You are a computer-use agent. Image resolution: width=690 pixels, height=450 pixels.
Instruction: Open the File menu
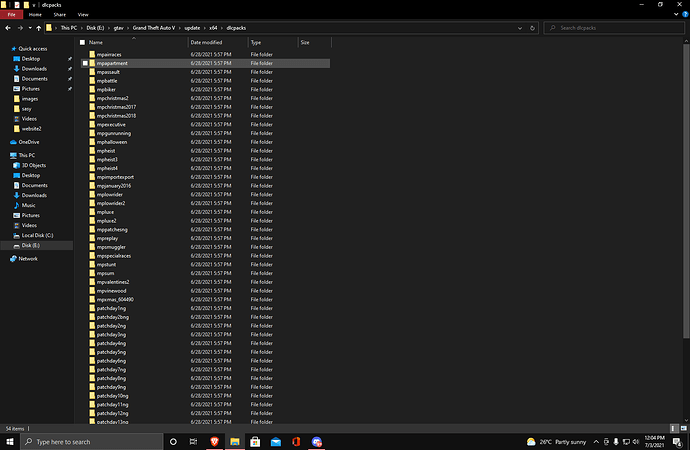[10, 16]
